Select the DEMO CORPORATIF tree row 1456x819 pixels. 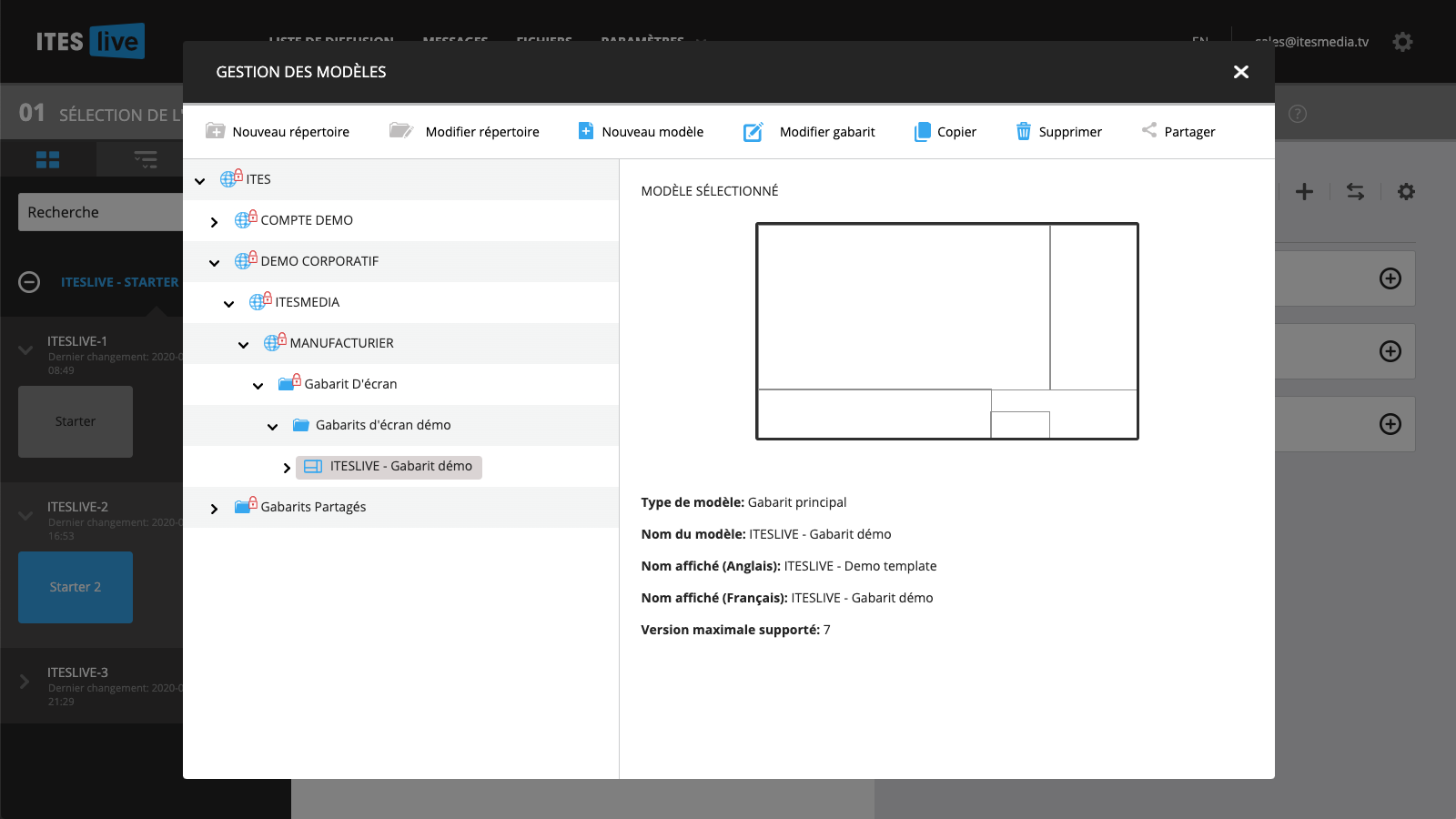tap(400, 261)
